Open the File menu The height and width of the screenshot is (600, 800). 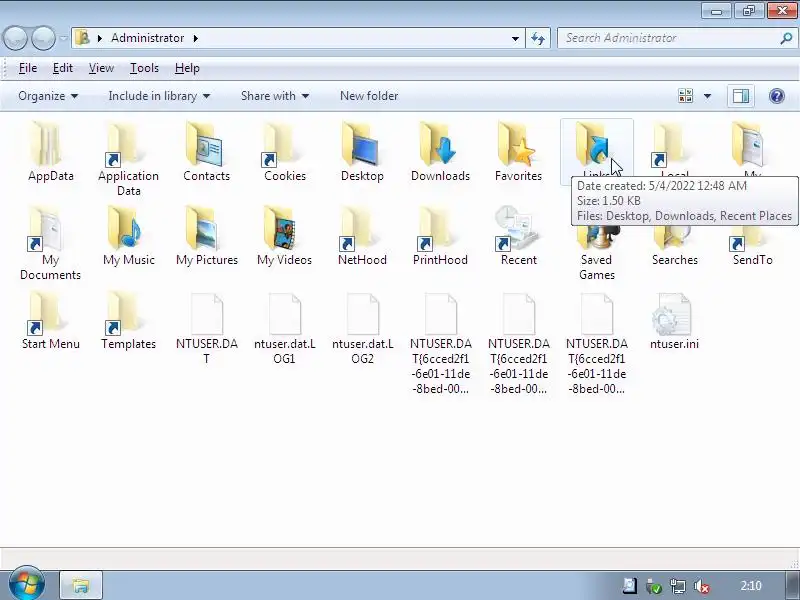point(28,68)
